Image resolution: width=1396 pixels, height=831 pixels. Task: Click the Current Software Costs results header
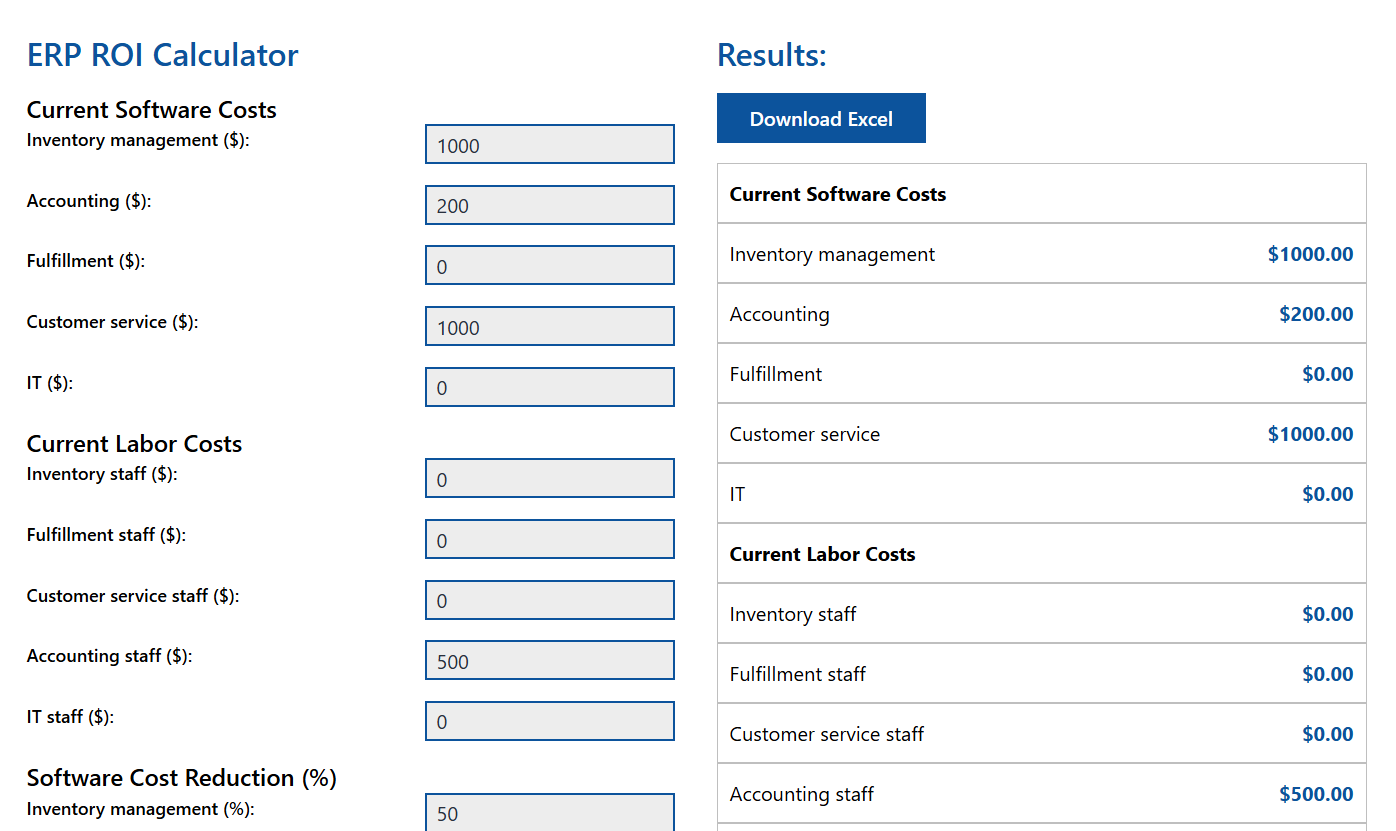click(838, 194)
